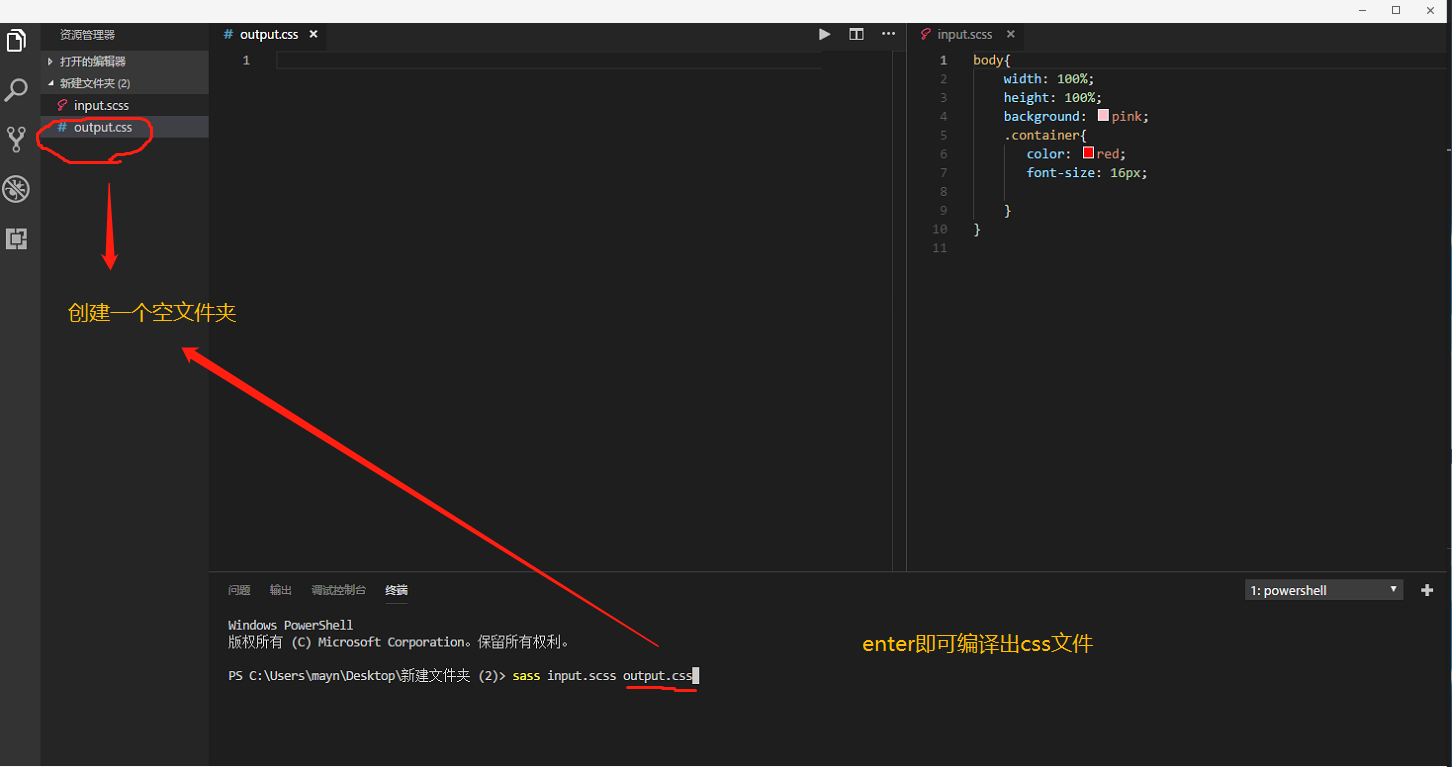Click the 'width: 100%;' line
Screen dimensions: 1452x767
1050,79
